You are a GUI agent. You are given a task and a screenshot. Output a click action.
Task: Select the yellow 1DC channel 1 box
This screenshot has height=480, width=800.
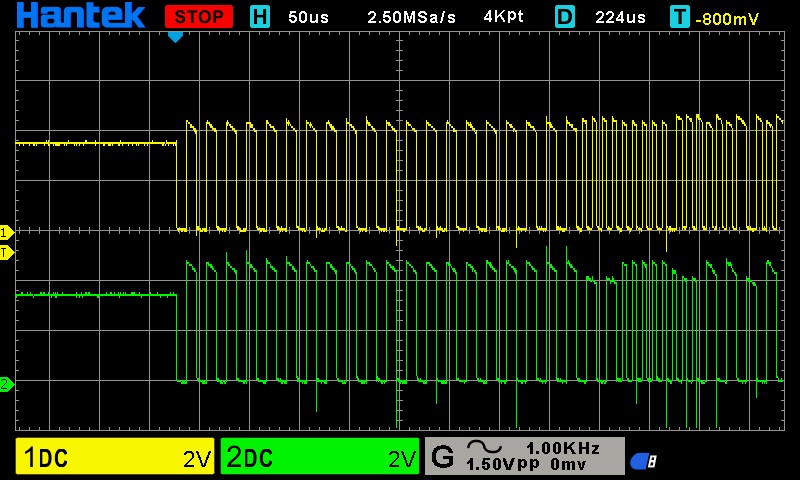[115, 456]
